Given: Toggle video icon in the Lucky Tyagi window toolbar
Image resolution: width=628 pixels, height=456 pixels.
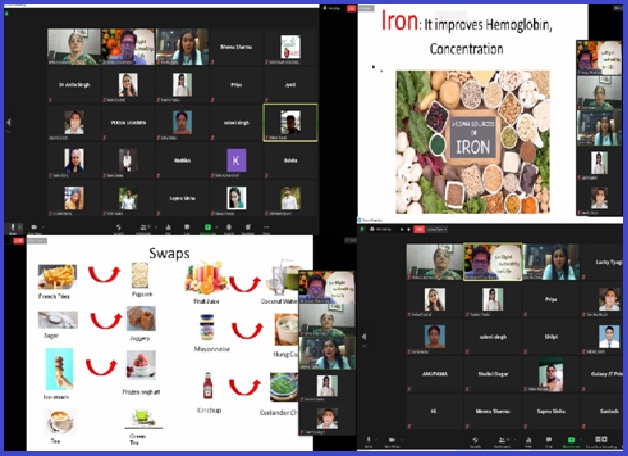Looking at the screenshot, I should [x=393, y=440].
